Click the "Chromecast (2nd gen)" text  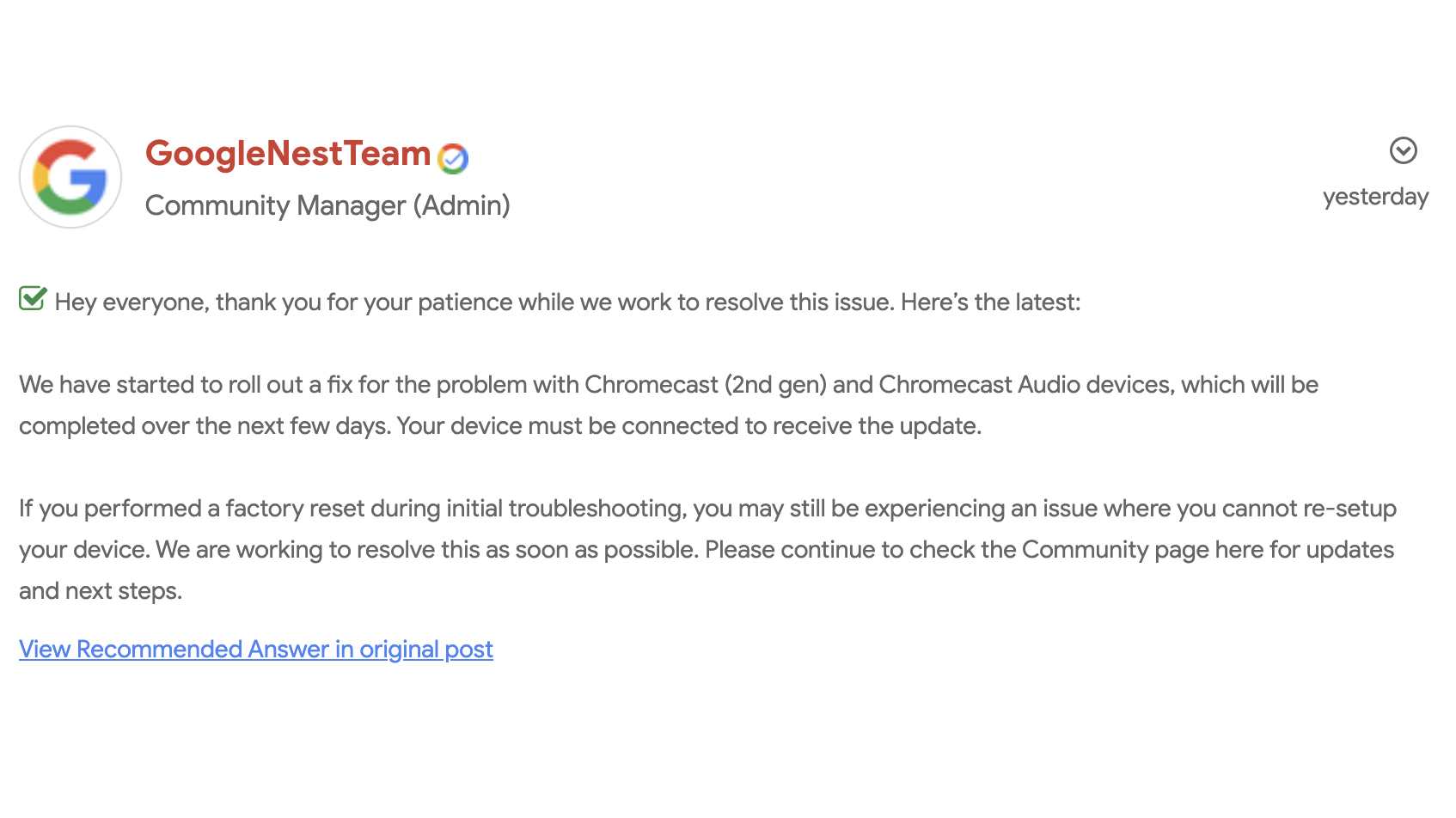click(x=705, y=385)
